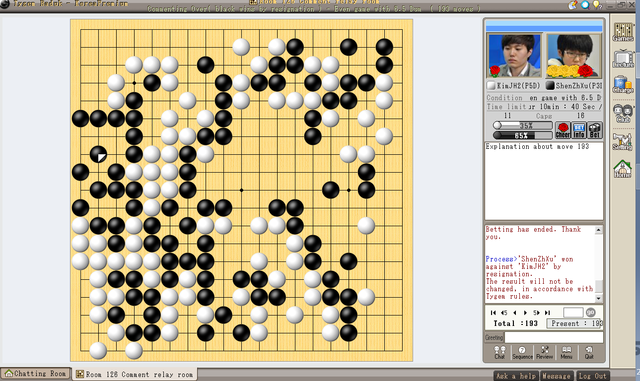Click the ShenZhXu player name
Image resolution: width=640 pixels, height=381 pixels.
click(x=578, y=86)
